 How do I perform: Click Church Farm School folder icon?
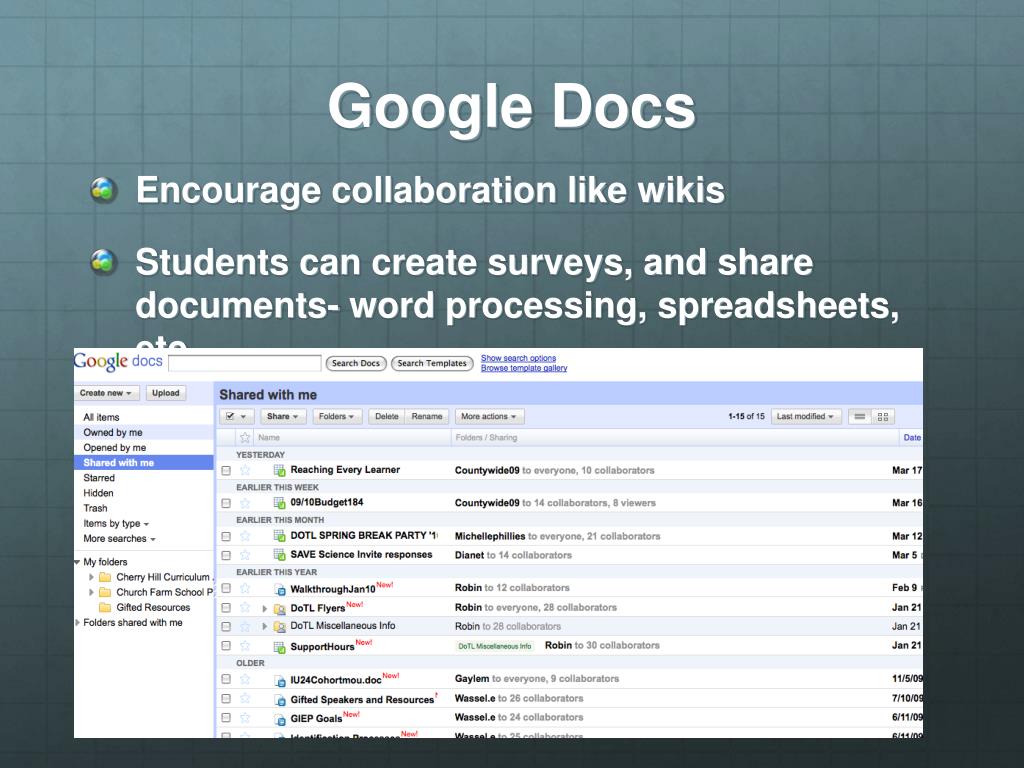coord(104,592)
